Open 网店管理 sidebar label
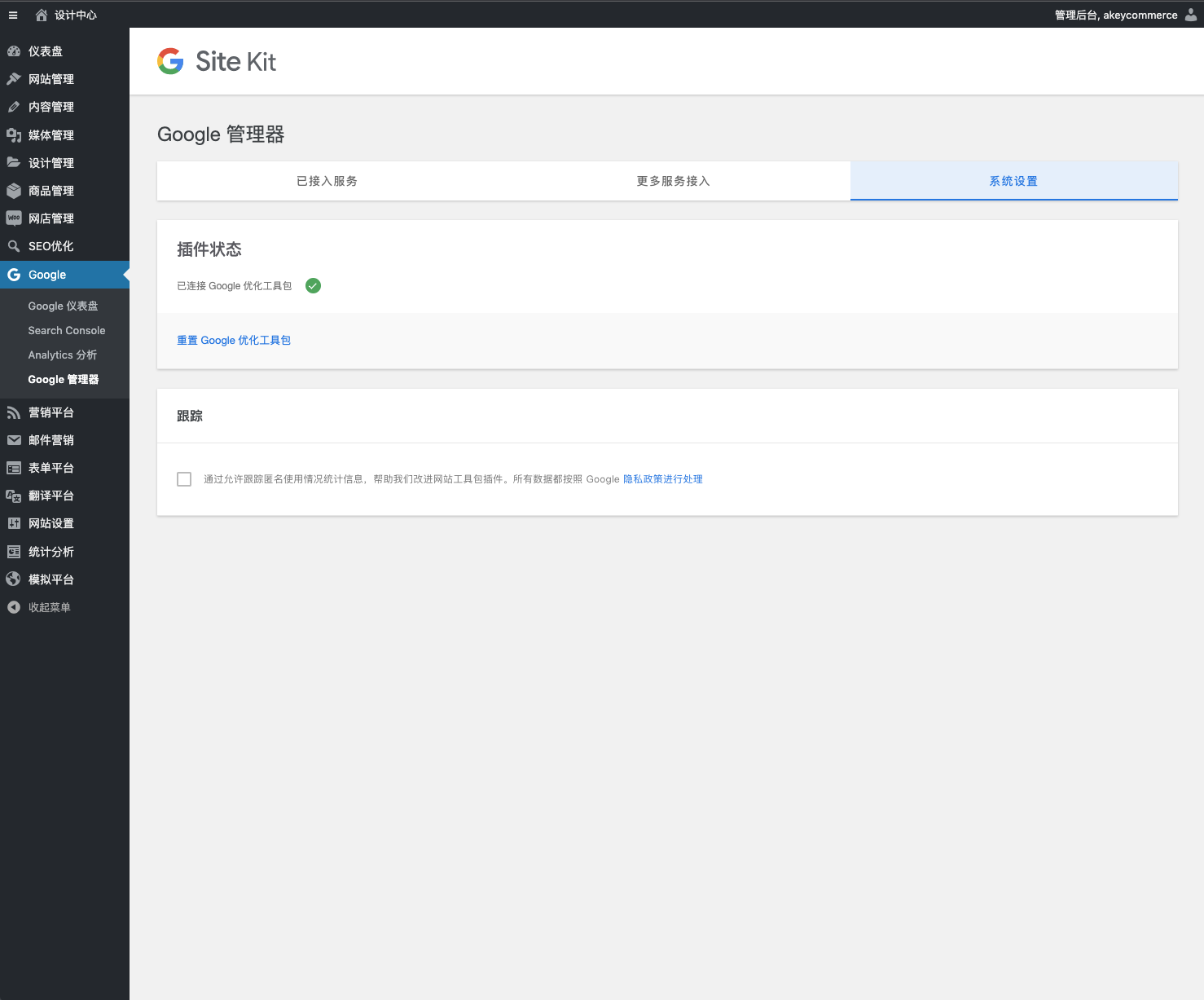 [51, 218]
